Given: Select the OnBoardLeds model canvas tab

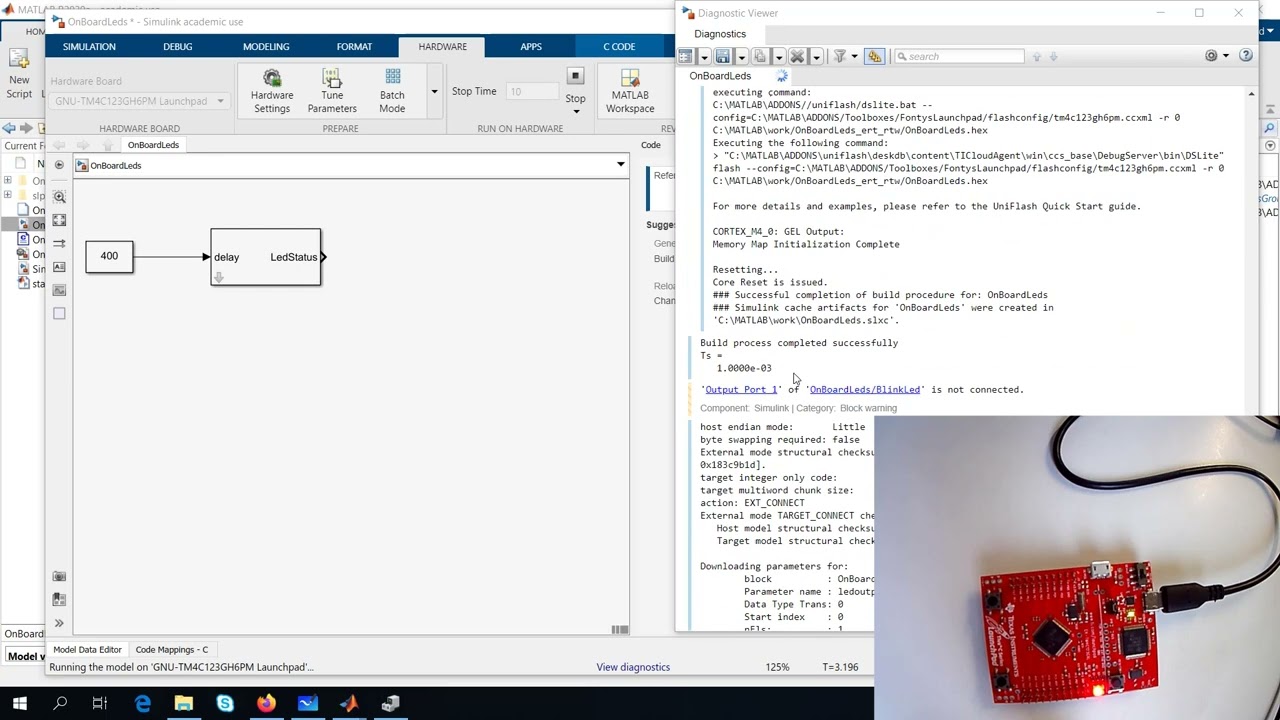Looking at the screenshot, I should click(x=153, y=145).
